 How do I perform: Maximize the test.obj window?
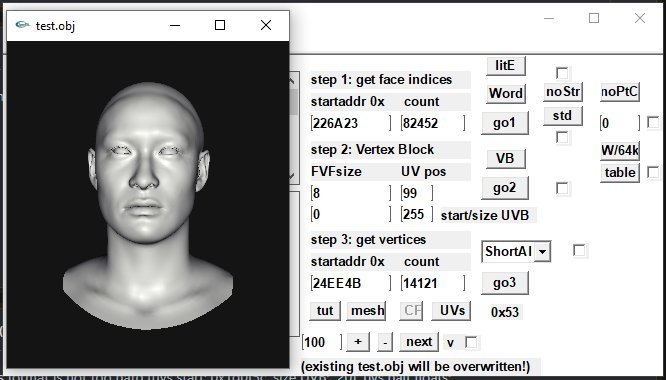click(220, 25)
